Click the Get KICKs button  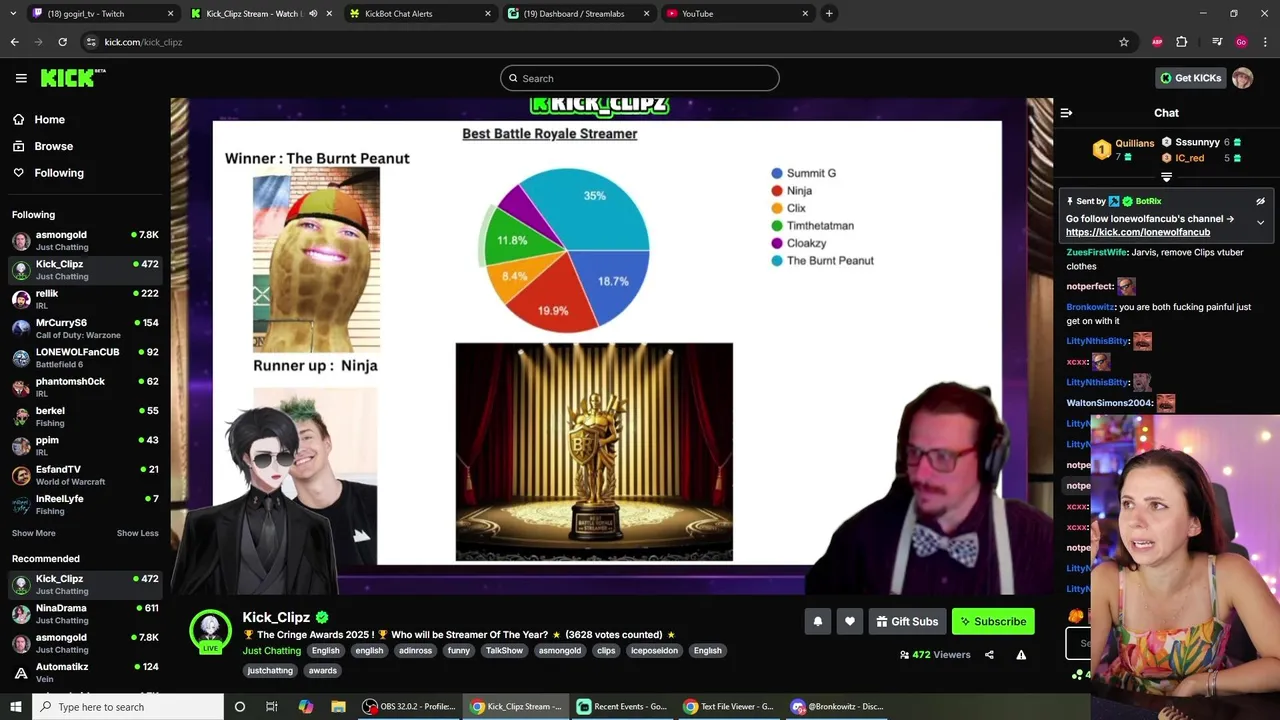[1190, 78]
